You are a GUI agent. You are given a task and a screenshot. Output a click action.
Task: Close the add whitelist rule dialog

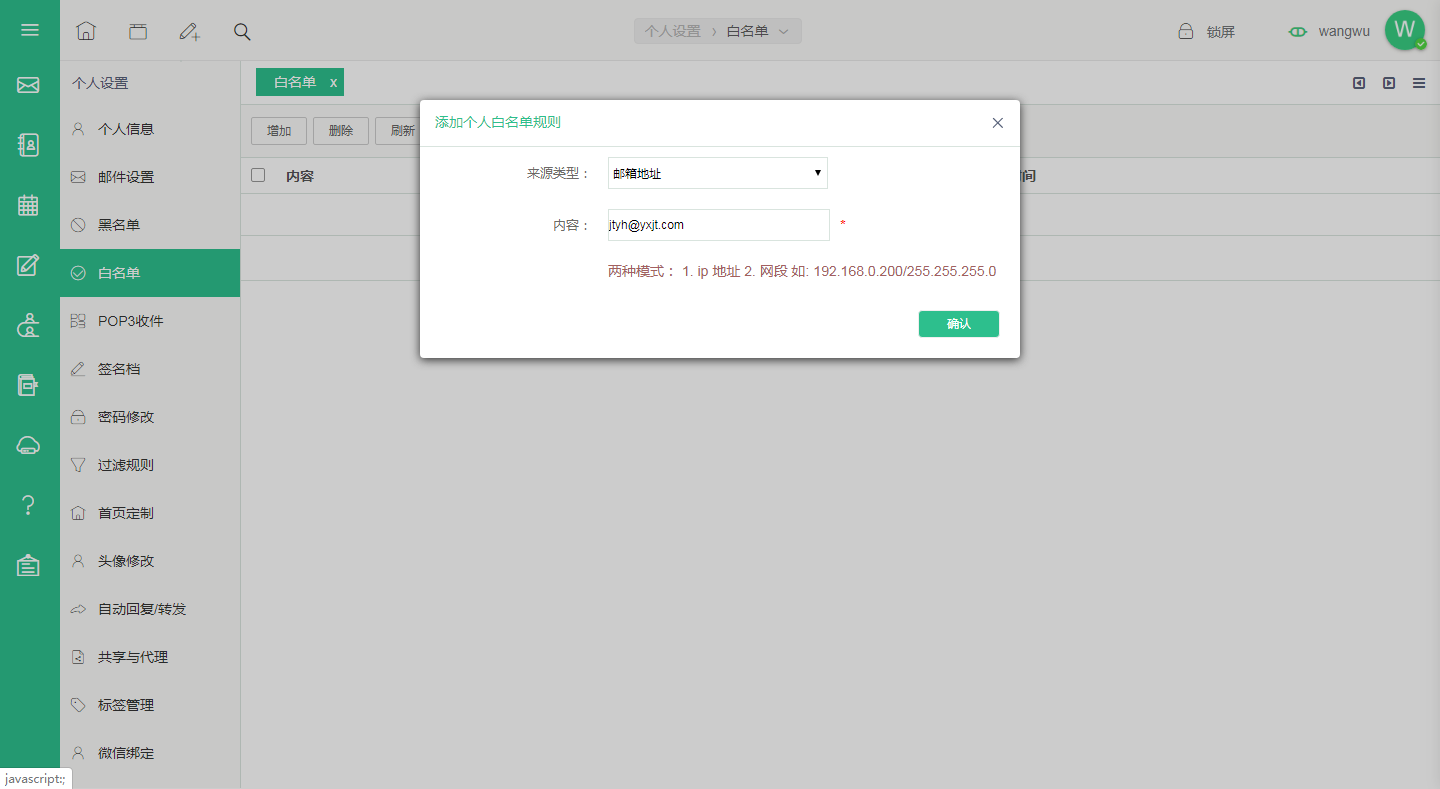tap(997, 123)
